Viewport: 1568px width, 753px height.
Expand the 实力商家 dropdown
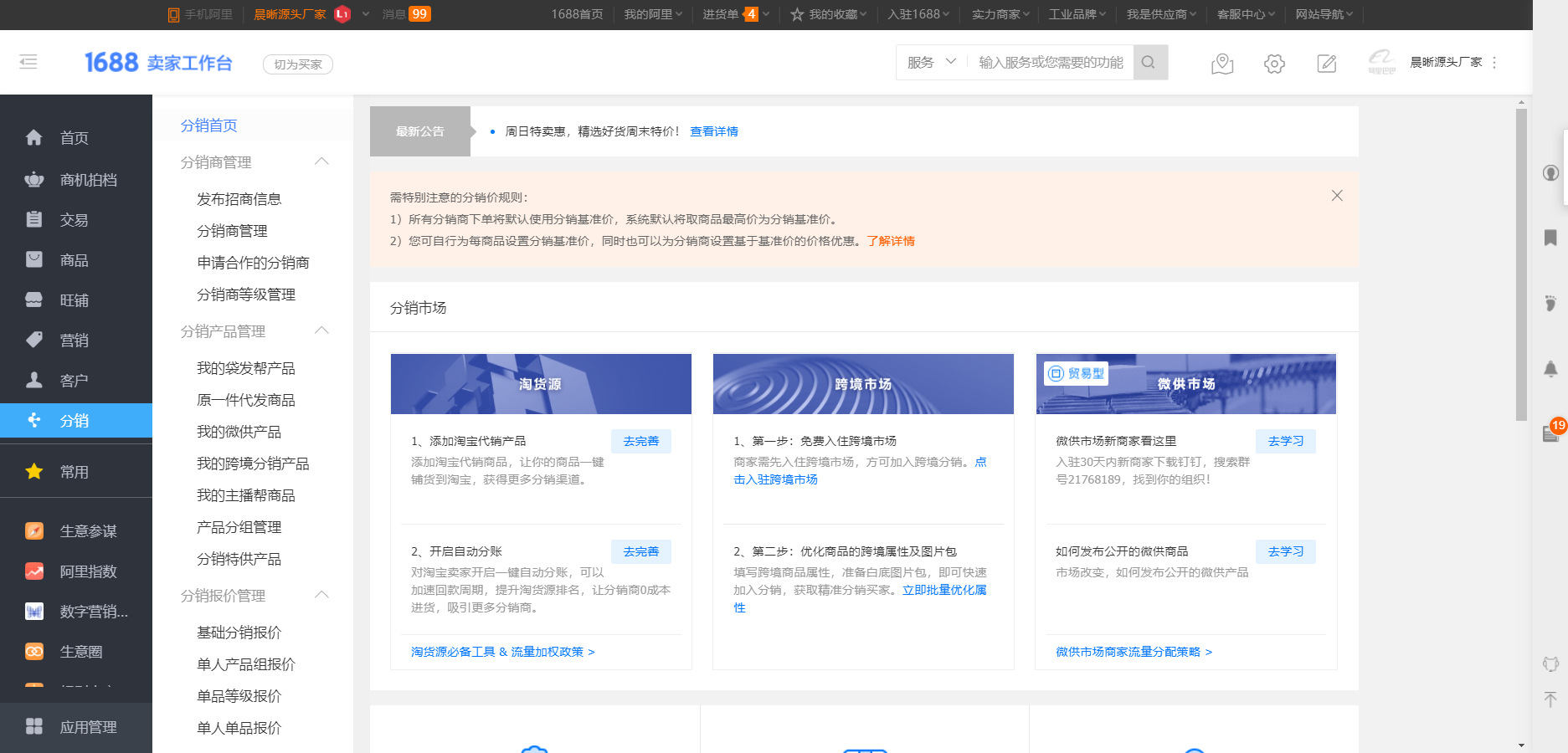point(1001,14)
